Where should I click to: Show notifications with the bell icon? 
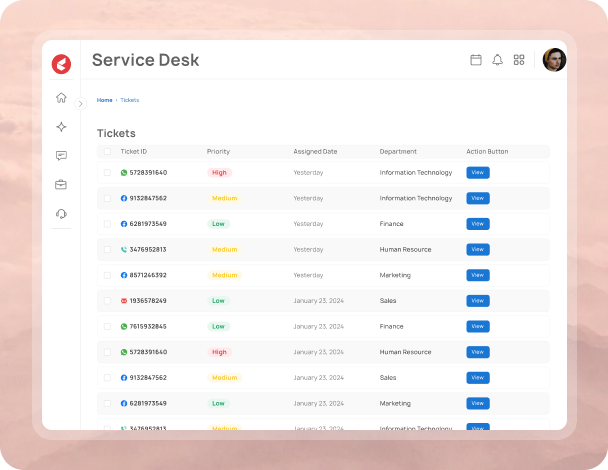tap(497, 60)
